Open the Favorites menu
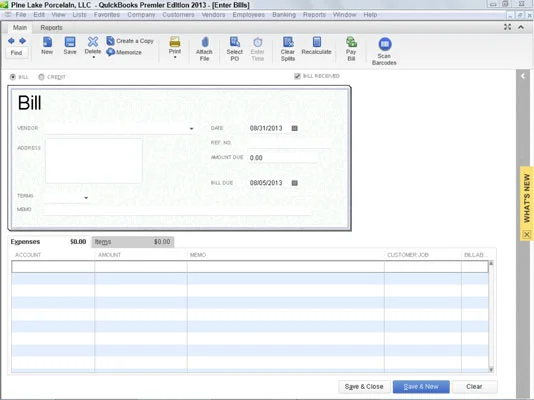This screenshot has width=534, height=400. (x=107, y=15)
